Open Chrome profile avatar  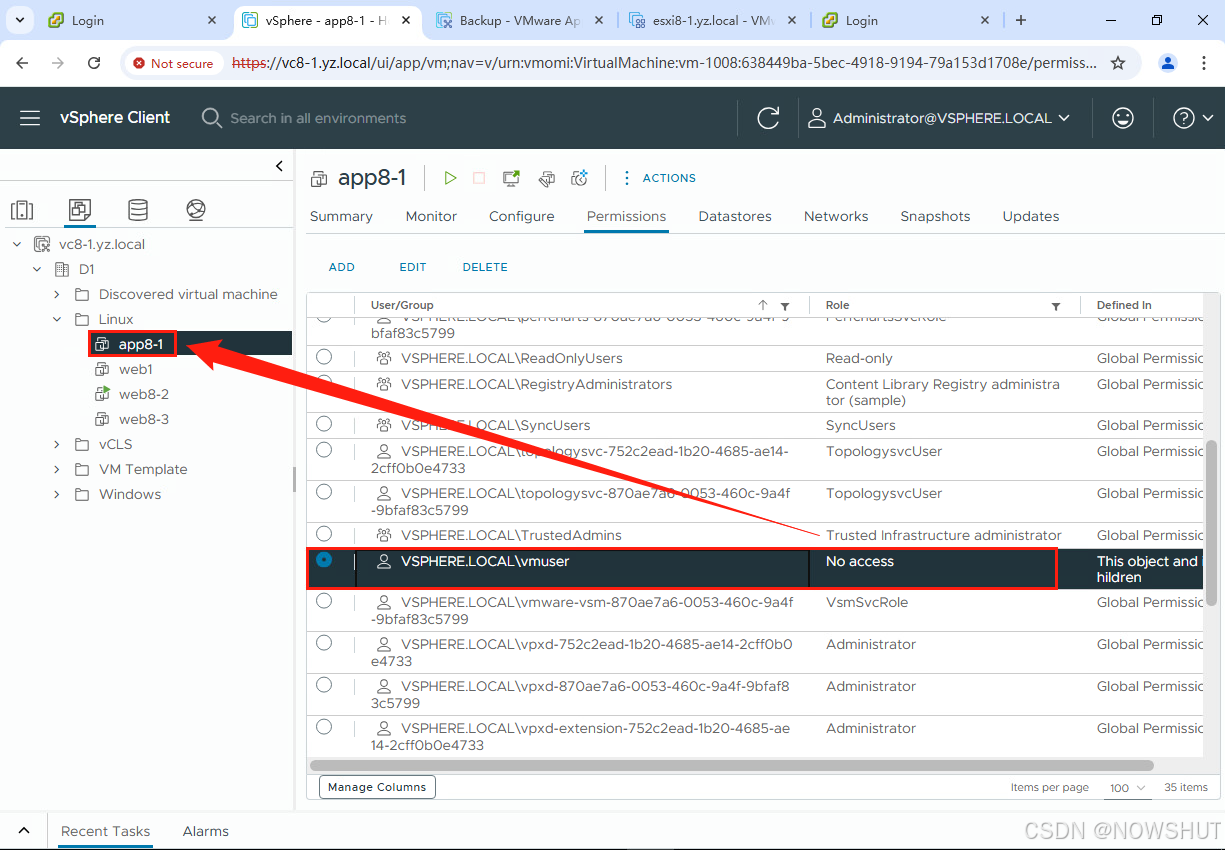tap(1168, 63)
